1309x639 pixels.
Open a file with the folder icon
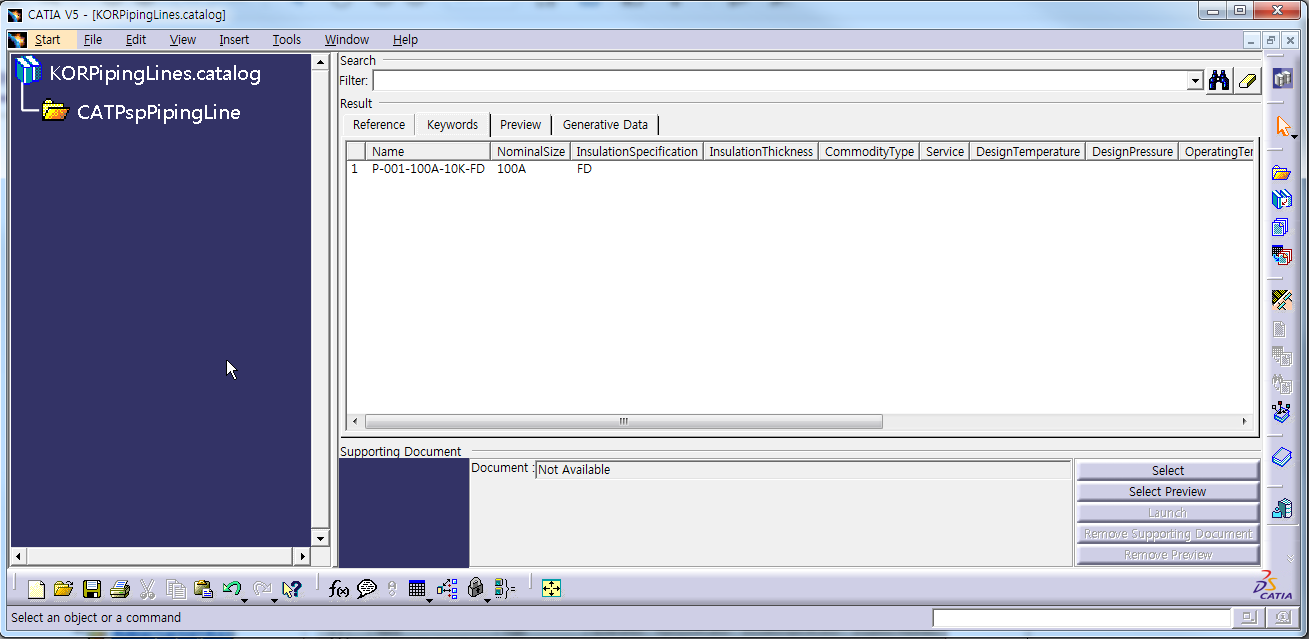point(63,589)
